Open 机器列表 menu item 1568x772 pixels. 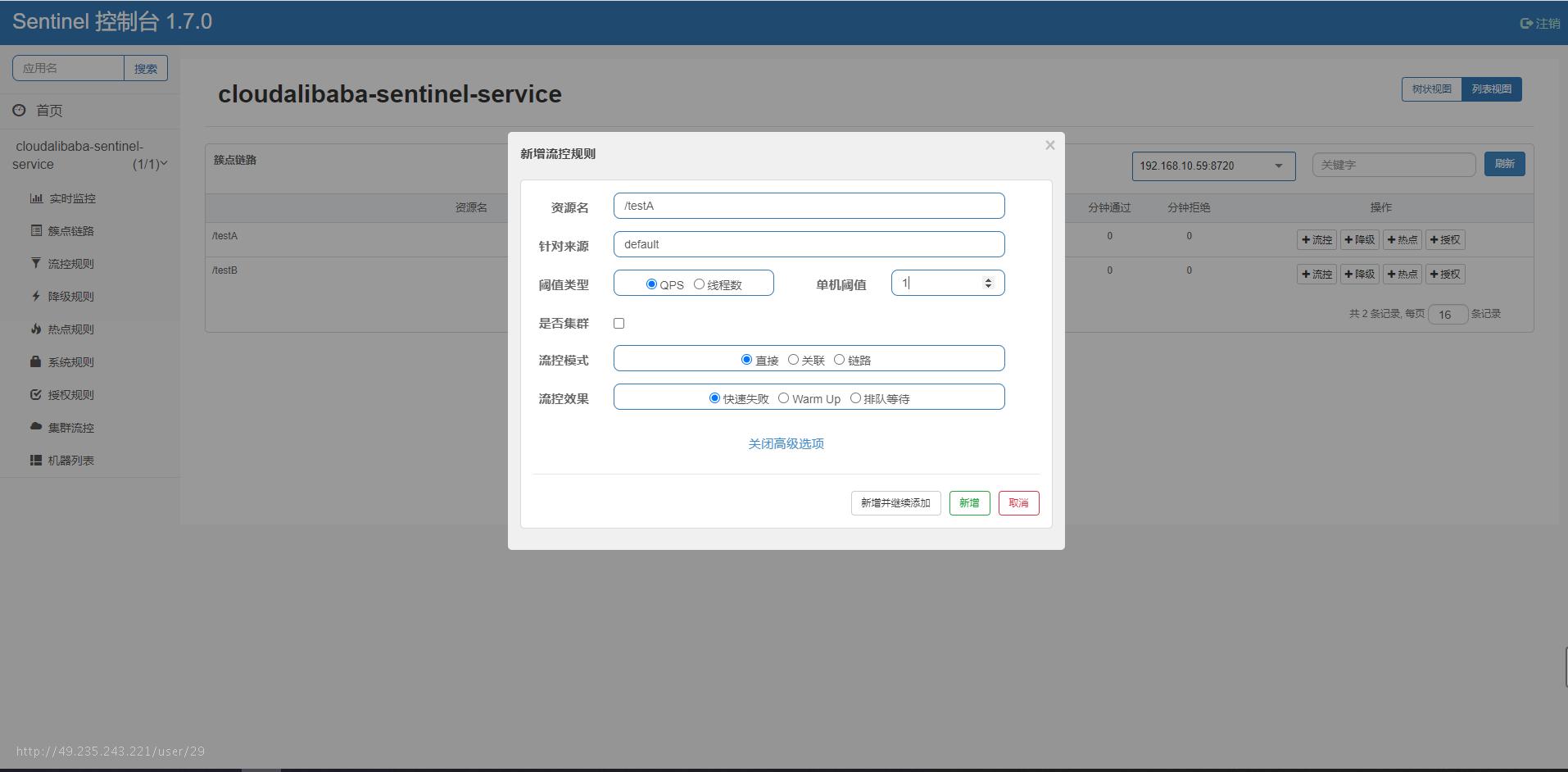pyautogui.click(x=70, y=461)
